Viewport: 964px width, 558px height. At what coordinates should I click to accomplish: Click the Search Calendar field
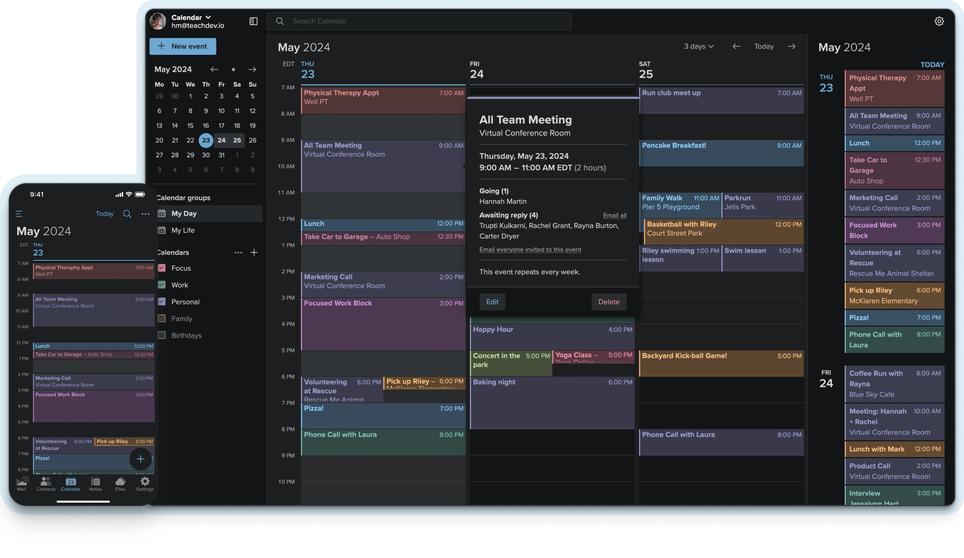click(419, 21)
